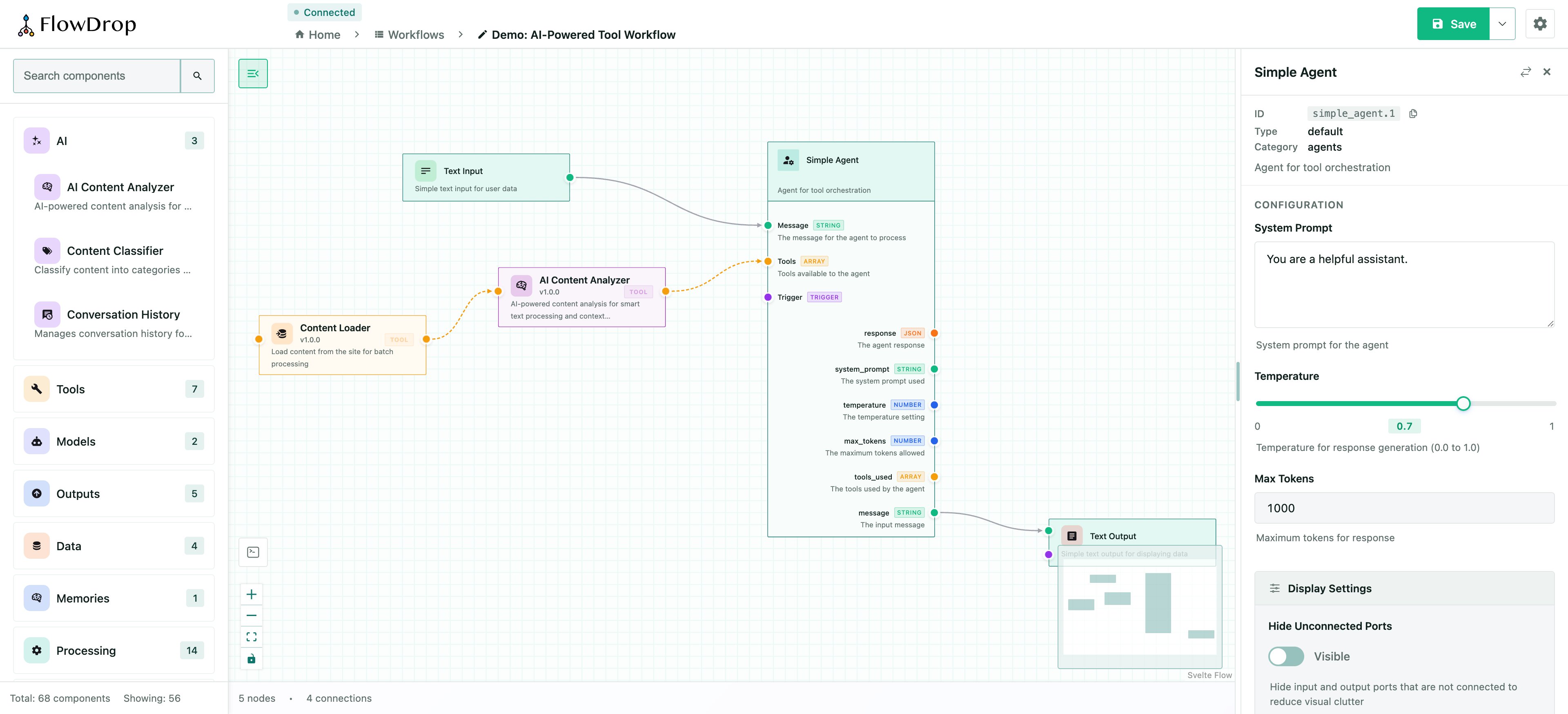Select the Text Input node
Screen dimensions: 1568x714
(486, 178)
